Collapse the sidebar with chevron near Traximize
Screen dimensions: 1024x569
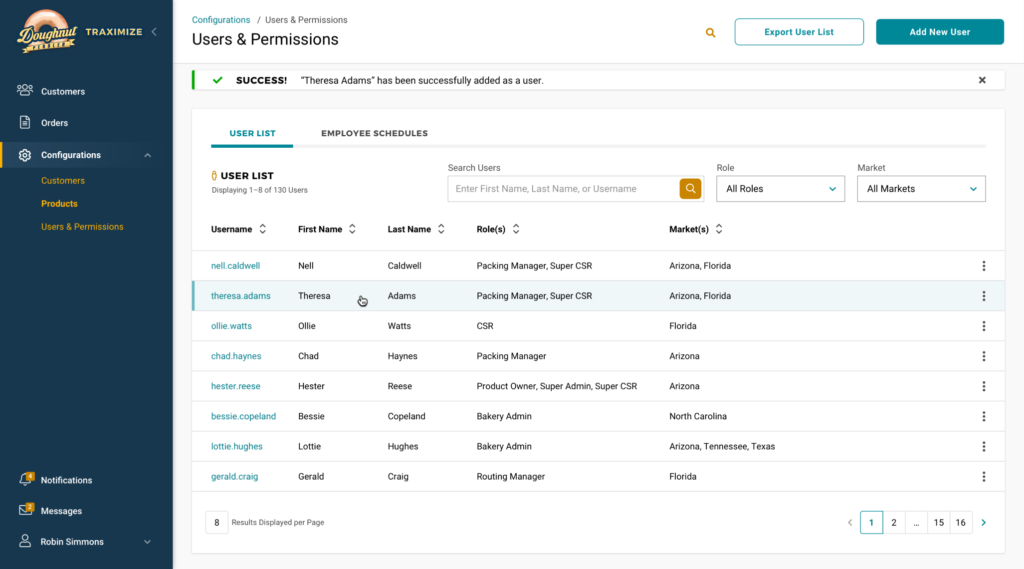click(x=154, y=32)
